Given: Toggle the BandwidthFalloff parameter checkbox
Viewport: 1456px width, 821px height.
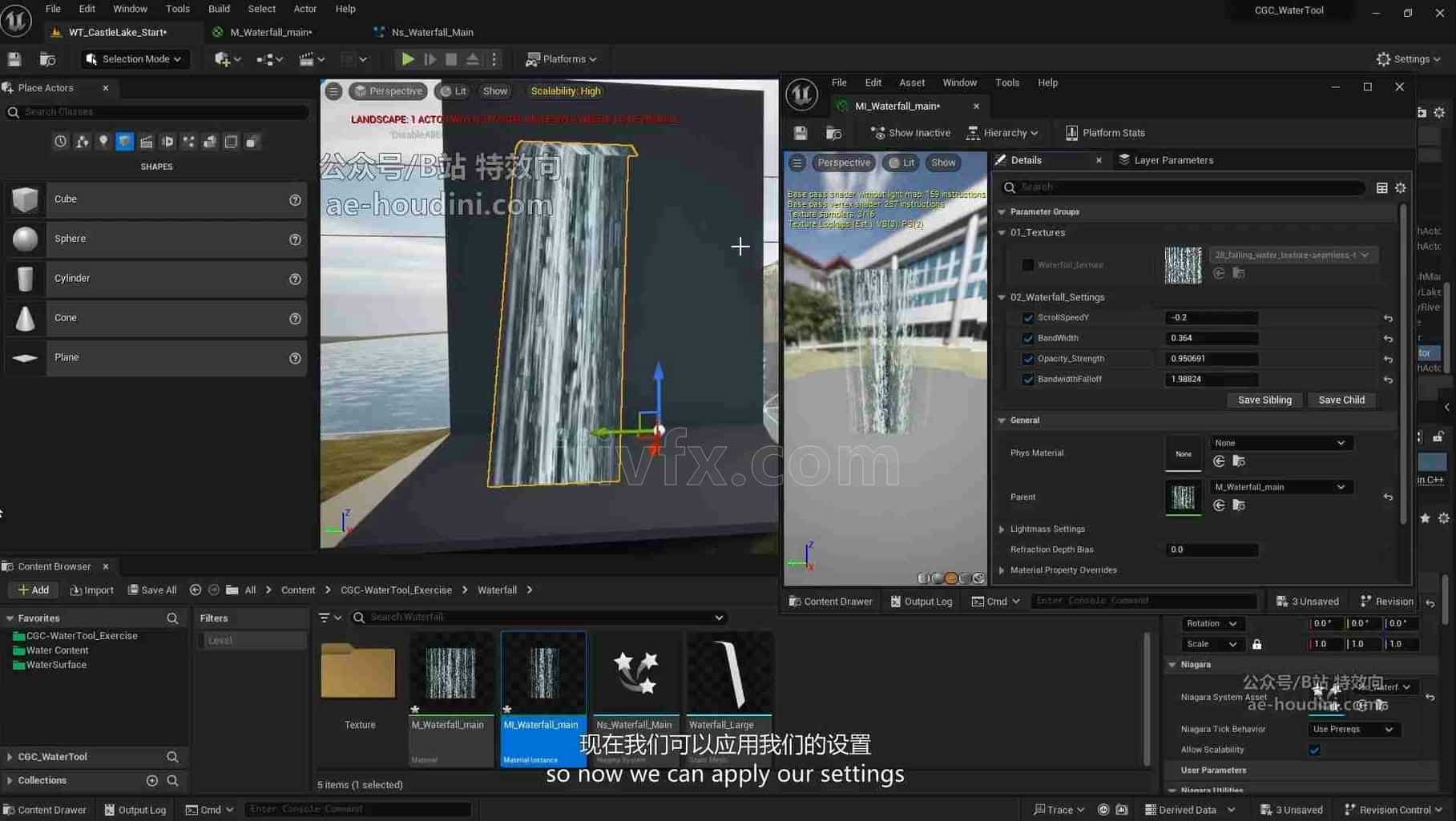Looking at the screenshot, I should 1028,380.
